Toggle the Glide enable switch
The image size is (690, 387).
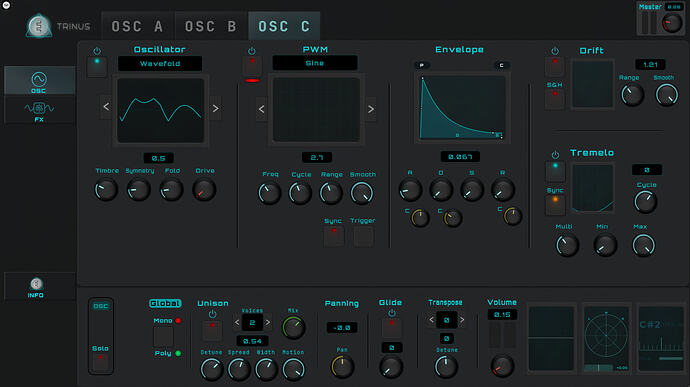coord(392,328)
